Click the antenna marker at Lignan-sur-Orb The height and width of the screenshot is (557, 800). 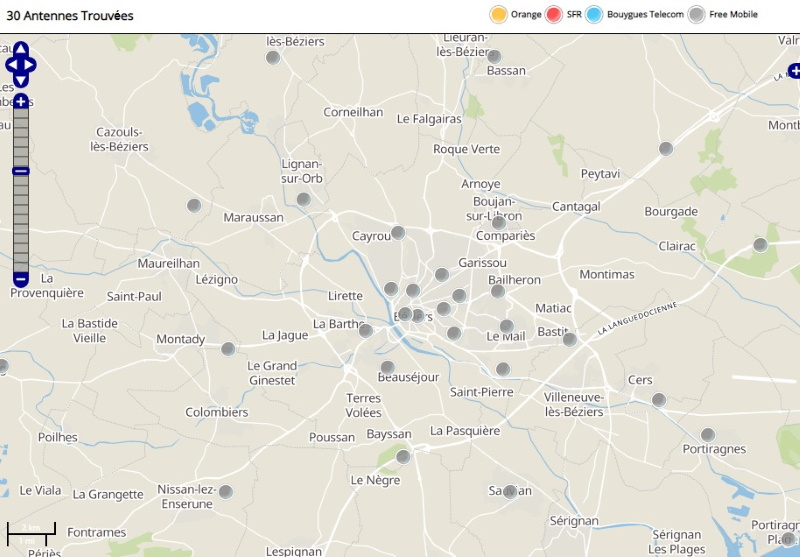[304, 199]
